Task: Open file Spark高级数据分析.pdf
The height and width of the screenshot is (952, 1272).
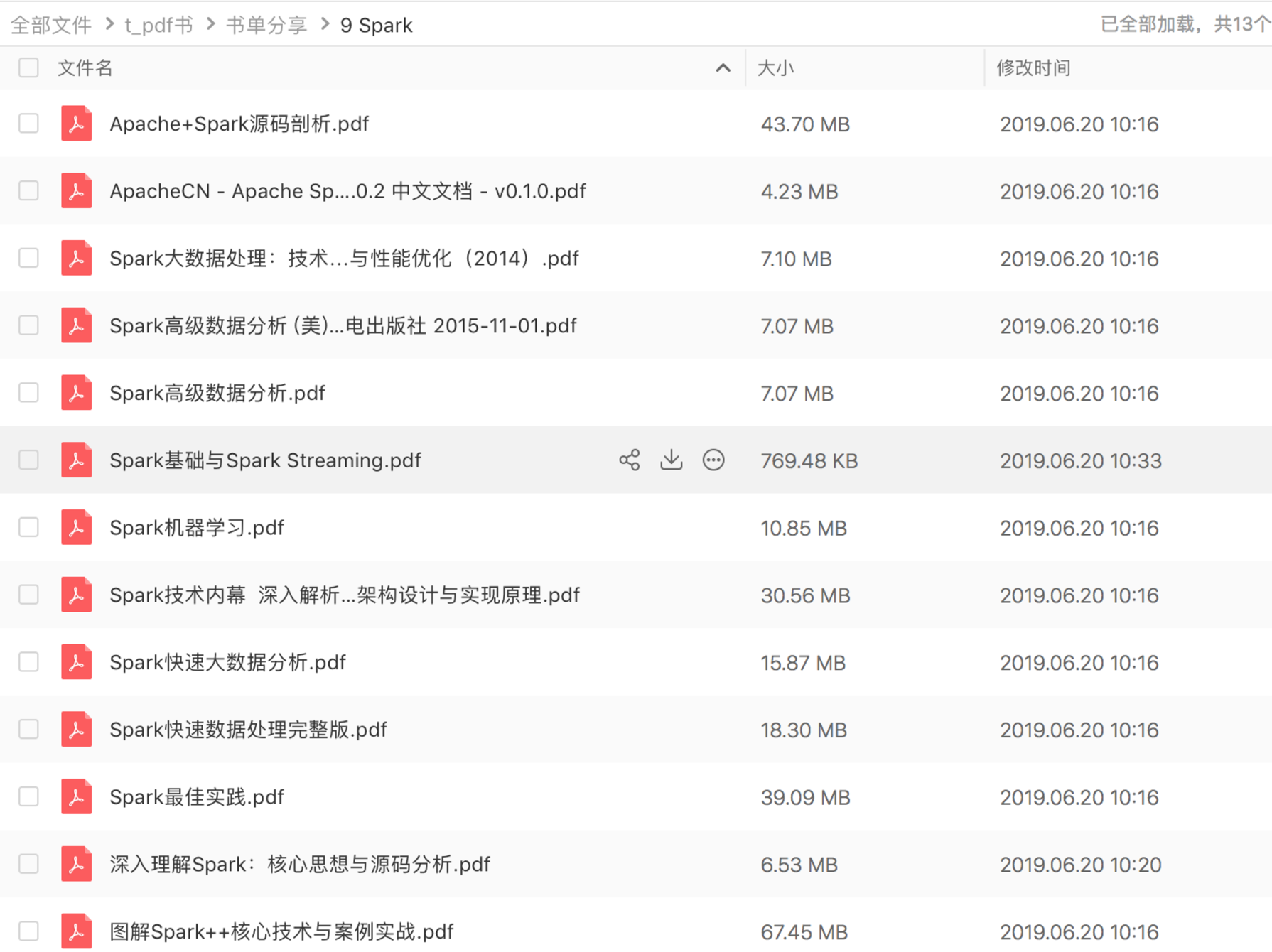Action: click(217, 393)
